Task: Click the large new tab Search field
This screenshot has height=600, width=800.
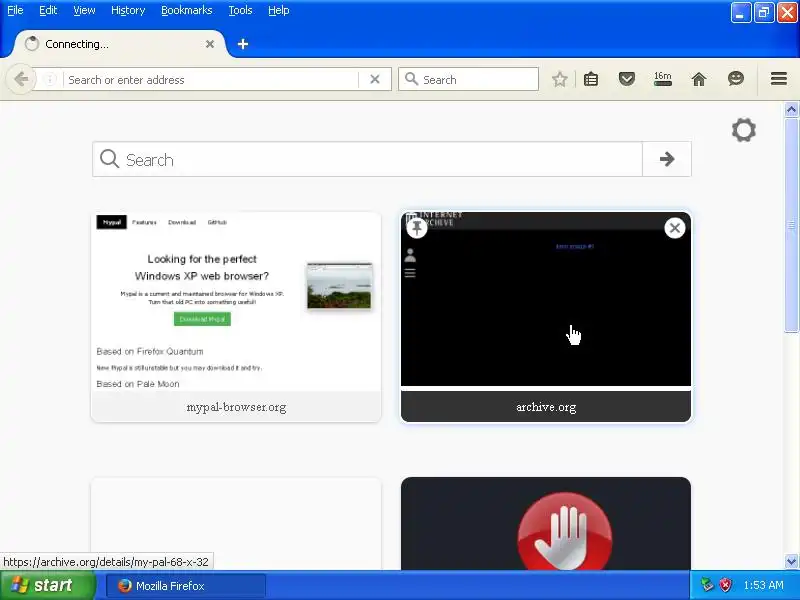Action: click(367, 159)
